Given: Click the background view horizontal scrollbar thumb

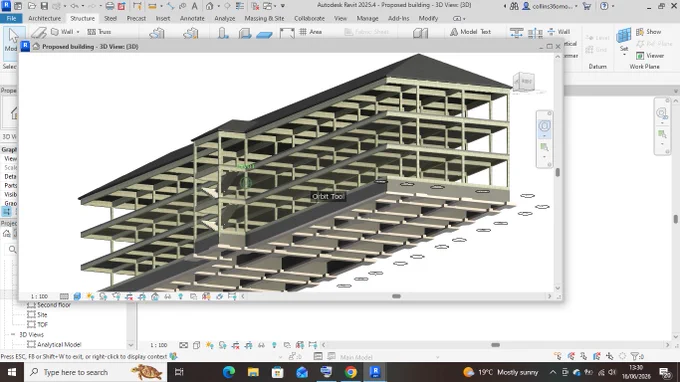Looking at the screenshot, I should coord(495,345).
